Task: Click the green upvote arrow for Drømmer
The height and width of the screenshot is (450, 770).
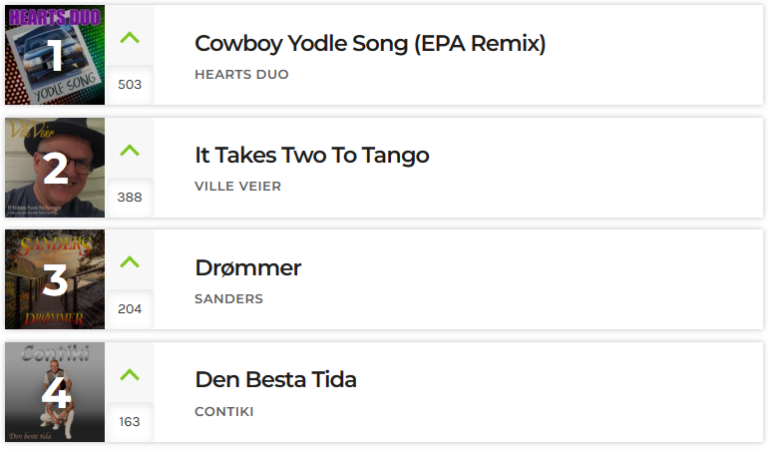Action: 130,262
